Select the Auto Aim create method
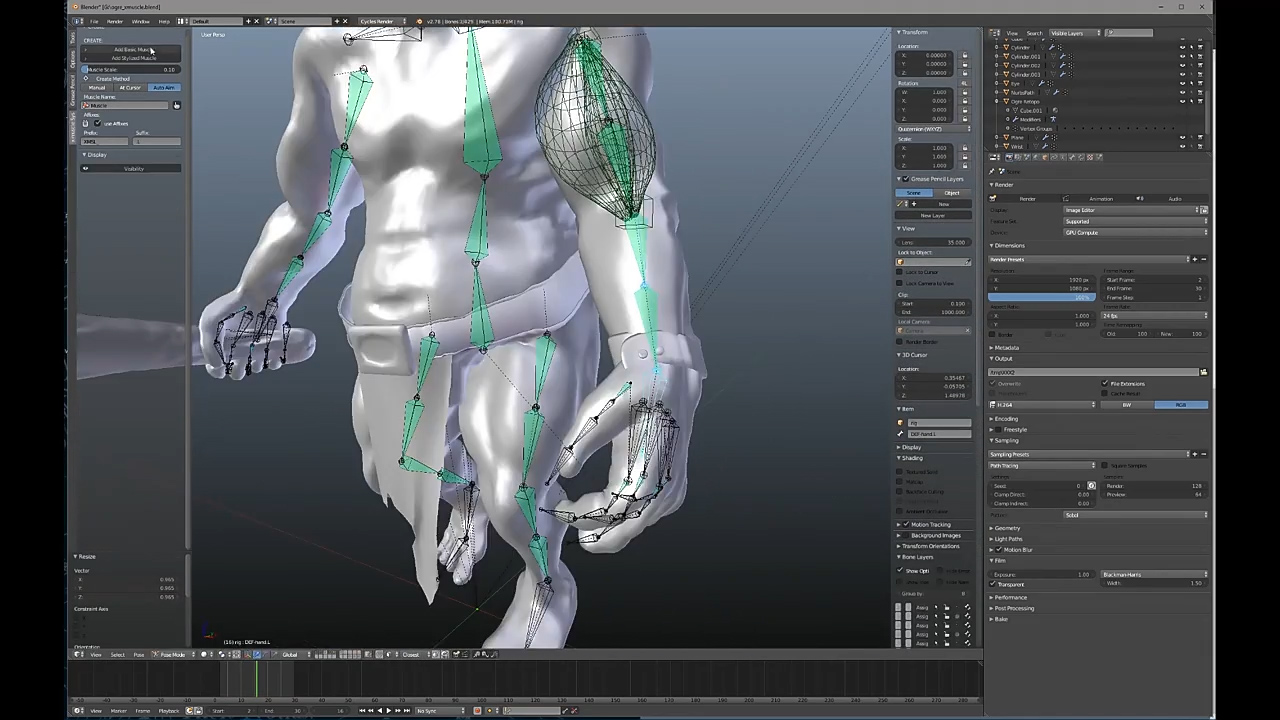This screenshot has height=720, width=1280. (163, 88)
